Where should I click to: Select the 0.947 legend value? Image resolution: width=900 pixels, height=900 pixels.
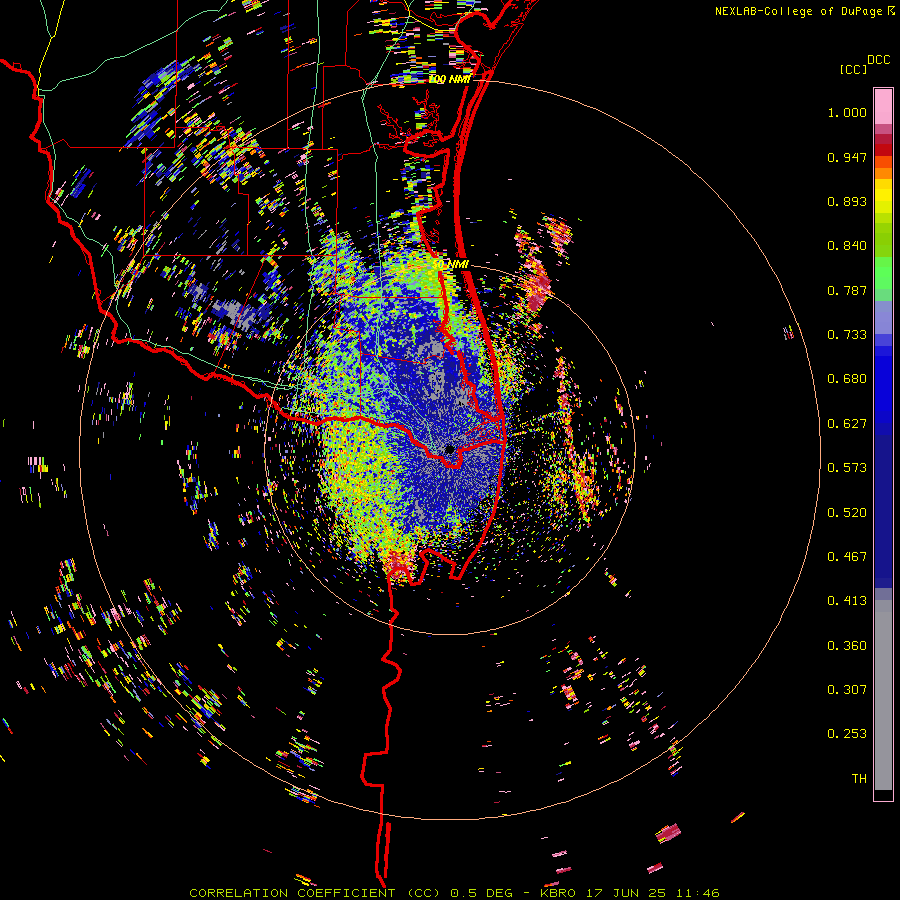point(847,157)
